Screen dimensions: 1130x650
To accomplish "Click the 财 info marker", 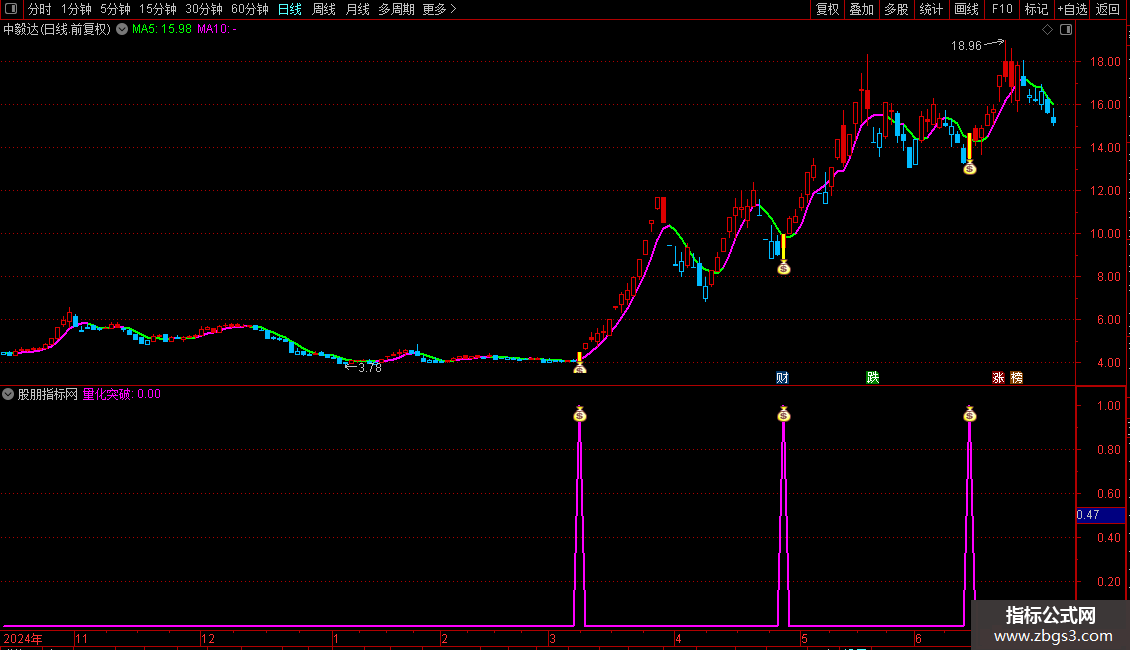I will pos(782,378).
